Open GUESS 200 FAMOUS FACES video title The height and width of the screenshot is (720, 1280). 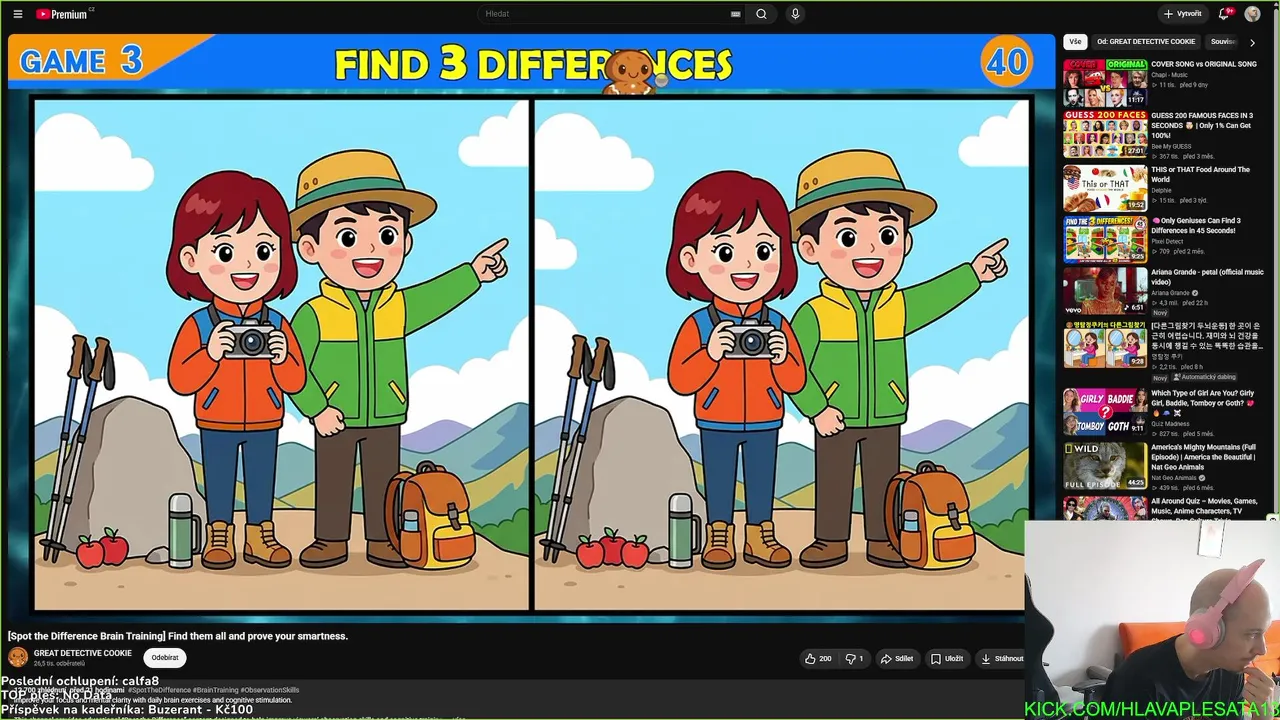(1202, 125)
